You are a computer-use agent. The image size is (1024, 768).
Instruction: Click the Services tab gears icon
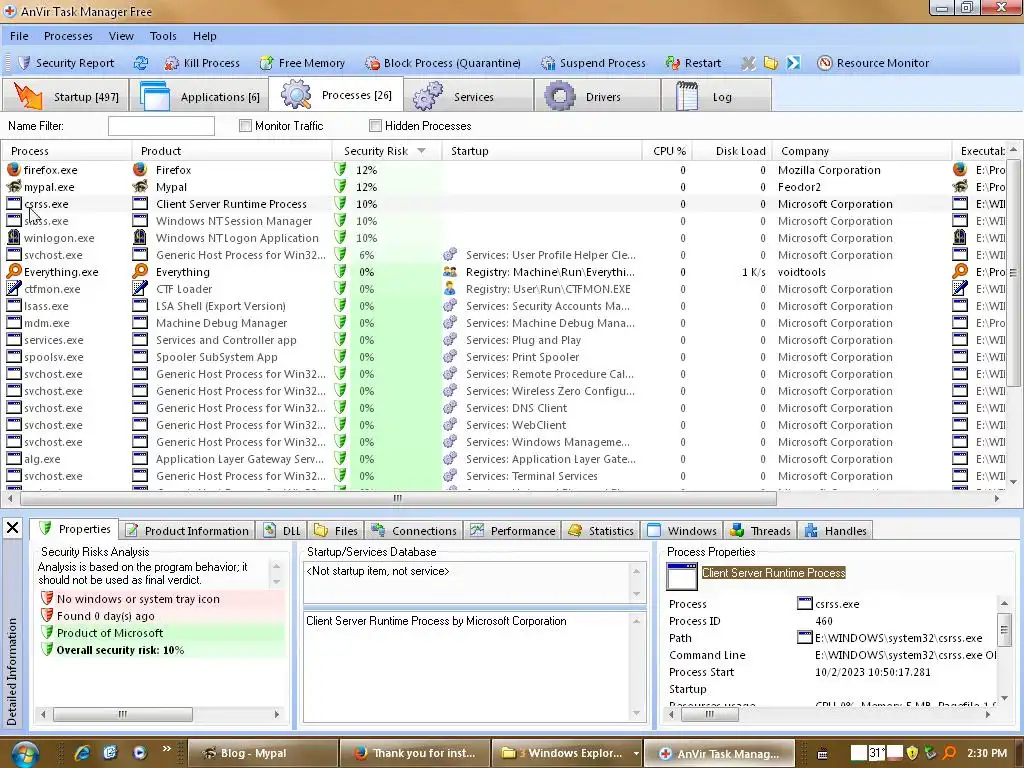click(427, 96)
